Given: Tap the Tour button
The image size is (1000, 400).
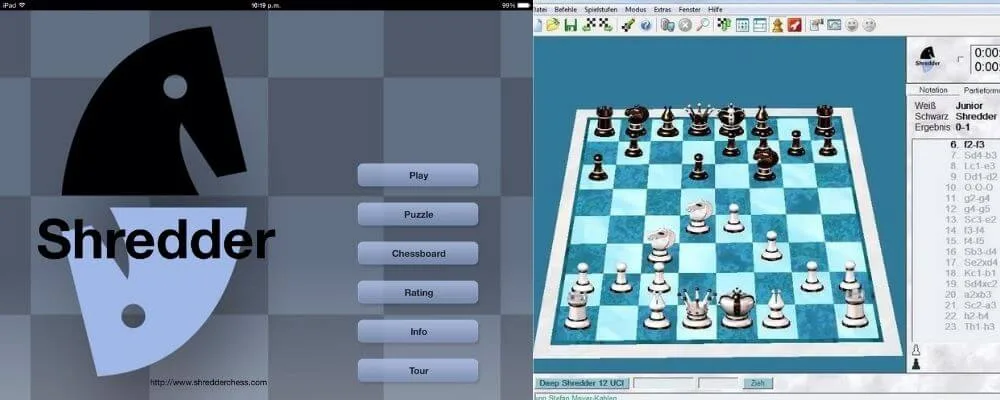Looking at the screenshot, I should [418, 371].
